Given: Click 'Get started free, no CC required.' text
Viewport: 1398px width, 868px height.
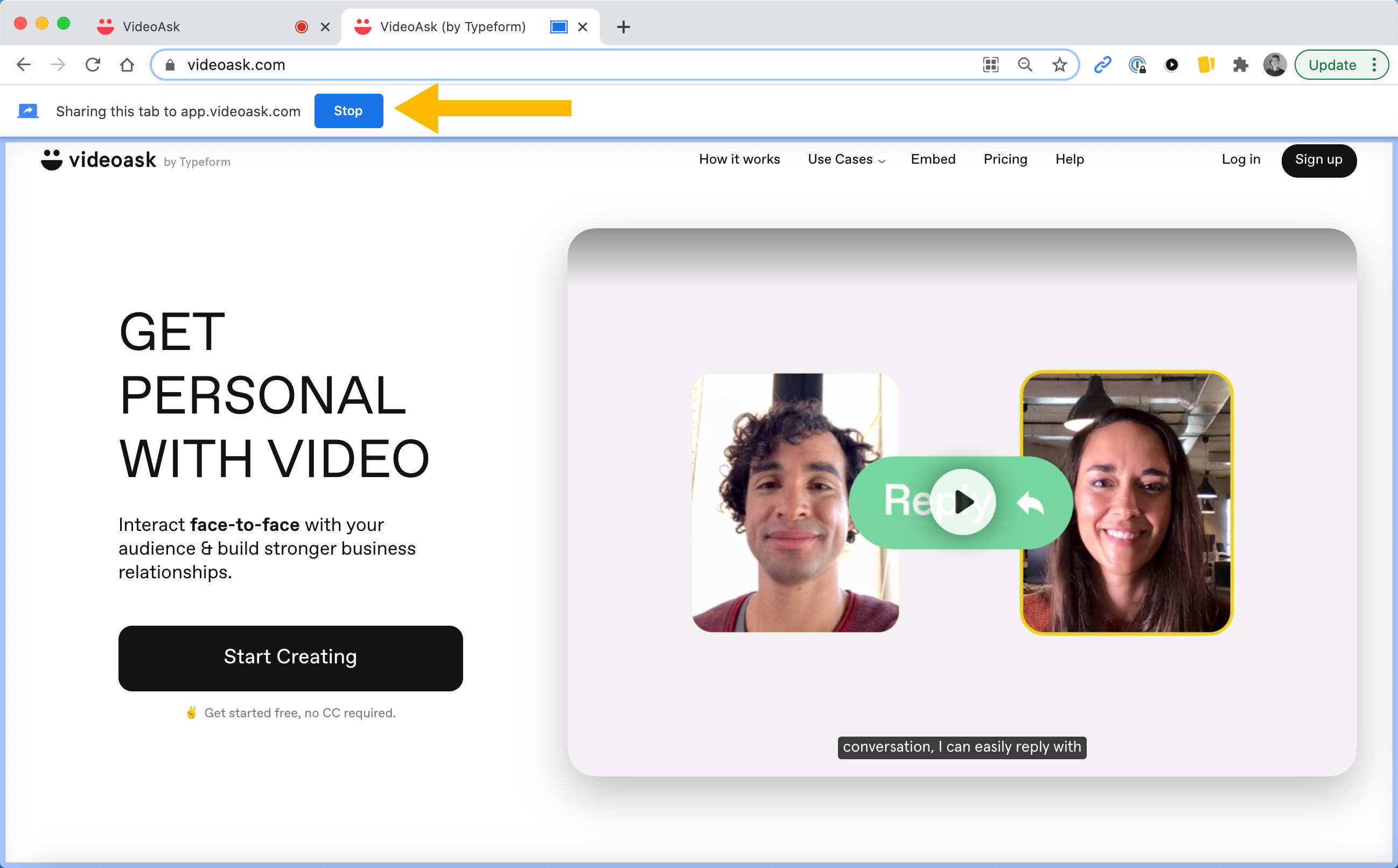Looking at the screenshot, I should [x=300, y=712].
